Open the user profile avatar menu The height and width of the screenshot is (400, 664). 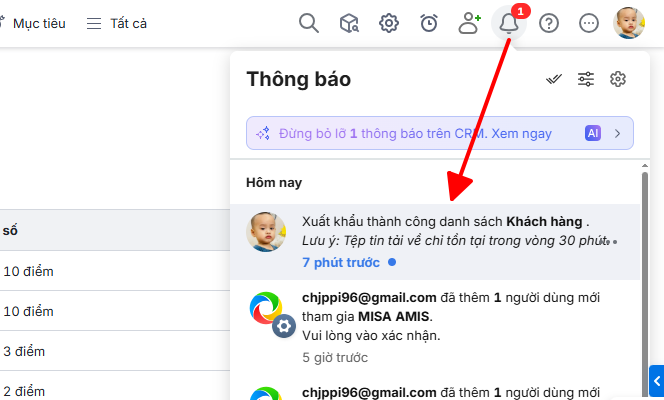click(x=629, y=23)
